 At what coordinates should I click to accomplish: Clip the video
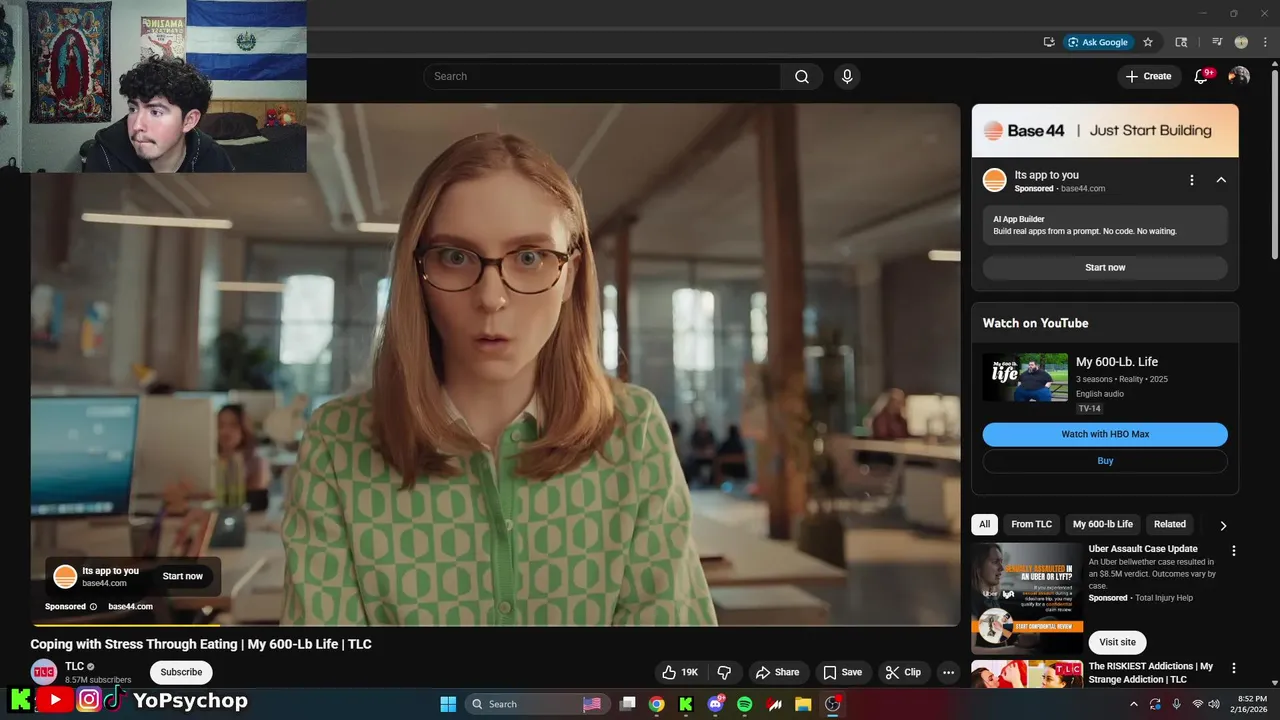[x=903, y=672]
